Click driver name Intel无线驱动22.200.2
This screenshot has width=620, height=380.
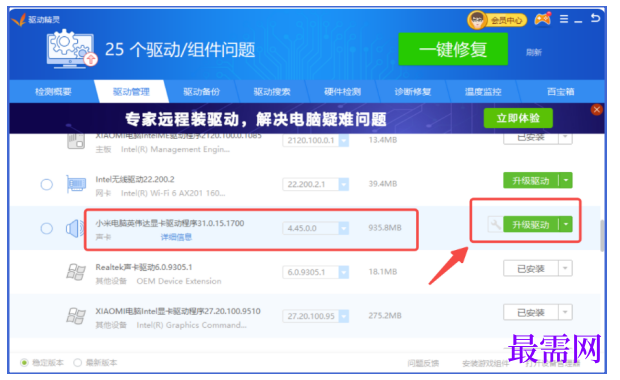click(135, 180)
